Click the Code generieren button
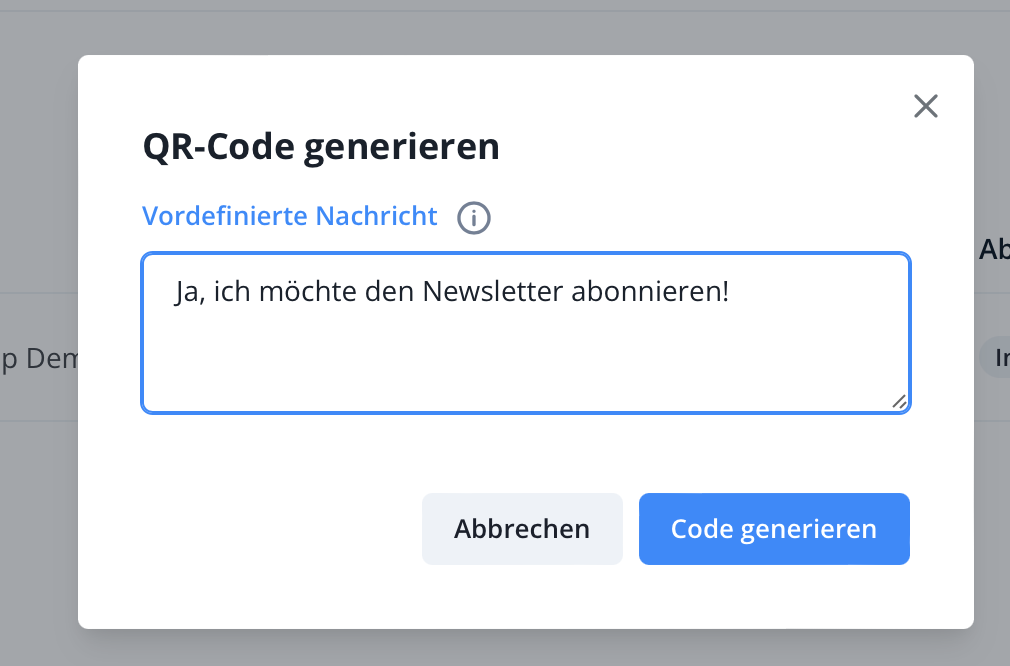 [x=774, y=529]
